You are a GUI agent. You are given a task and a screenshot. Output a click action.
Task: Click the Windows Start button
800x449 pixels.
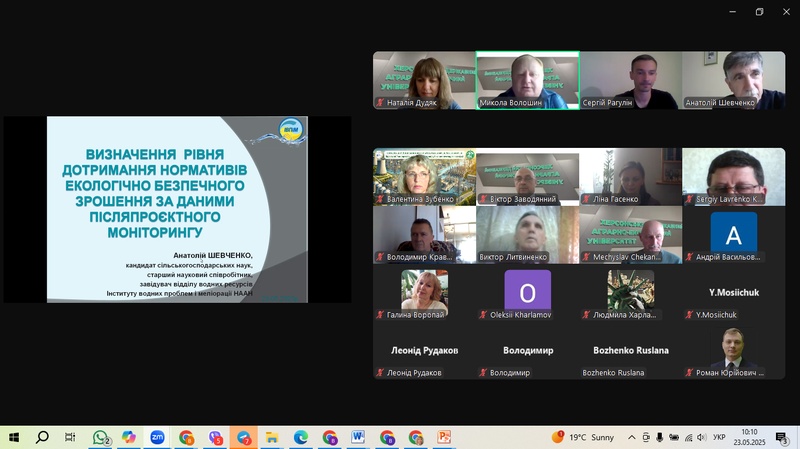(x=14, y=437)
